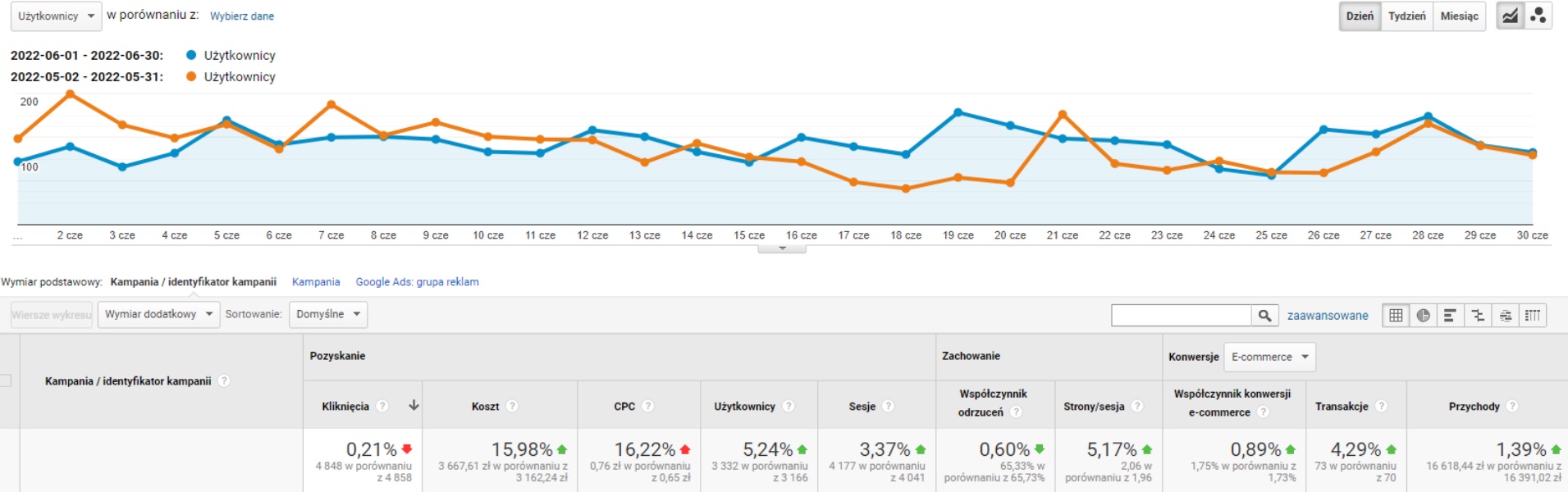Switch dimension to Google Ads: grupa reklam

click(x=417, y=281)
